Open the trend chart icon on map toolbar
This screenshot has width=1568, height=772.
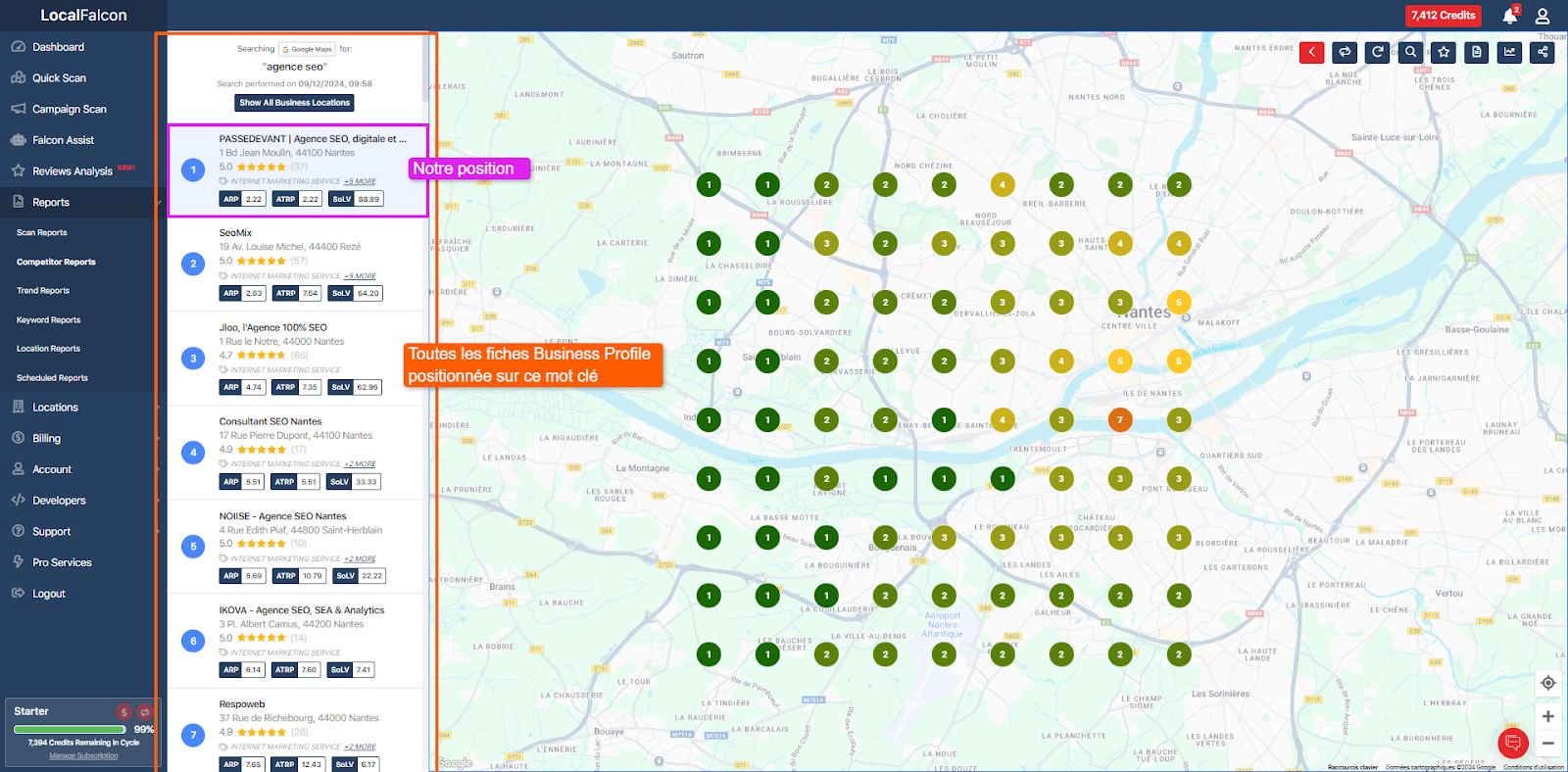pyautogui.click(x=1509, y=52)
